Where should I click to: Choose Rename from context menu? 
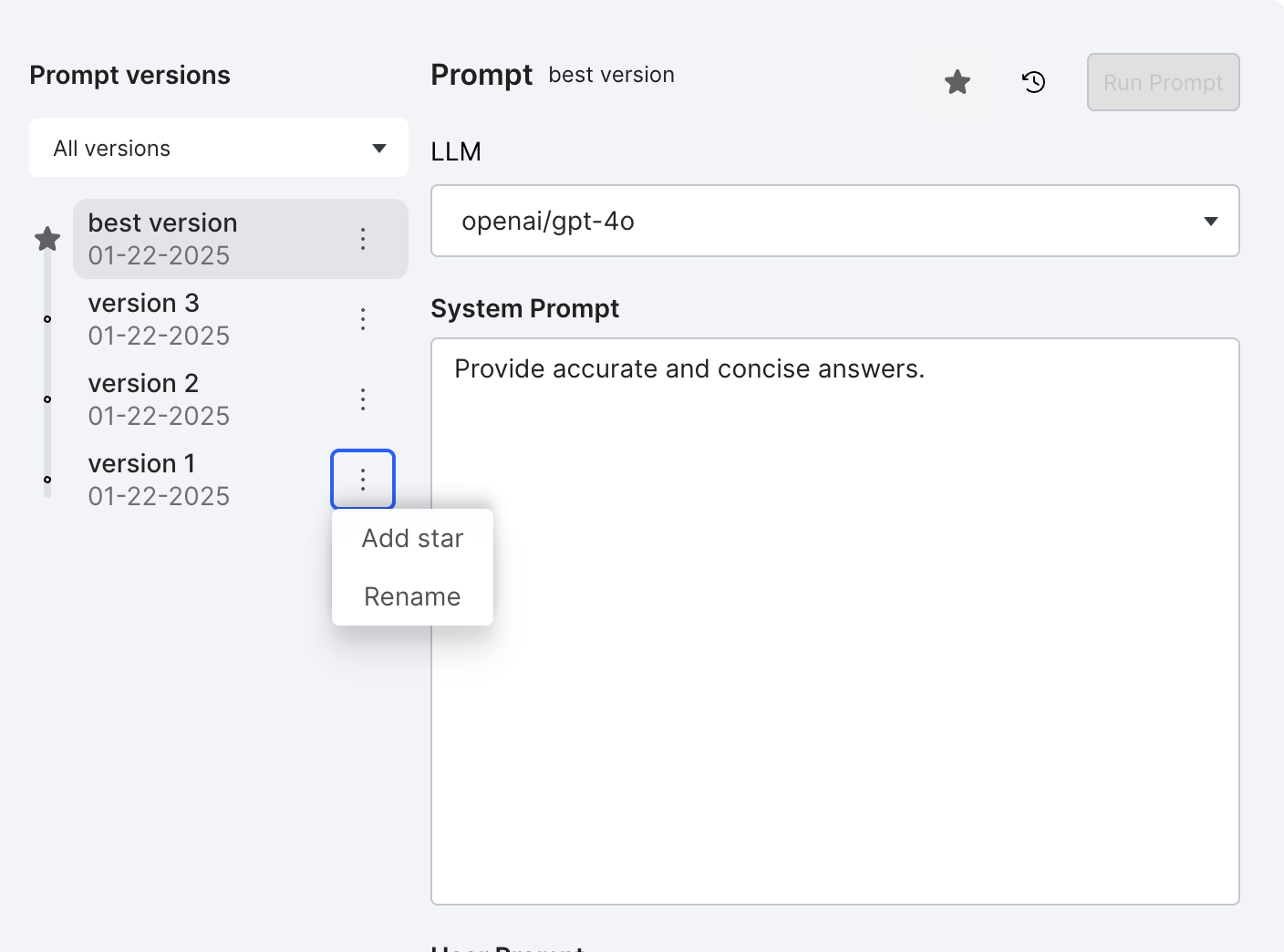(x=412, y=596)
